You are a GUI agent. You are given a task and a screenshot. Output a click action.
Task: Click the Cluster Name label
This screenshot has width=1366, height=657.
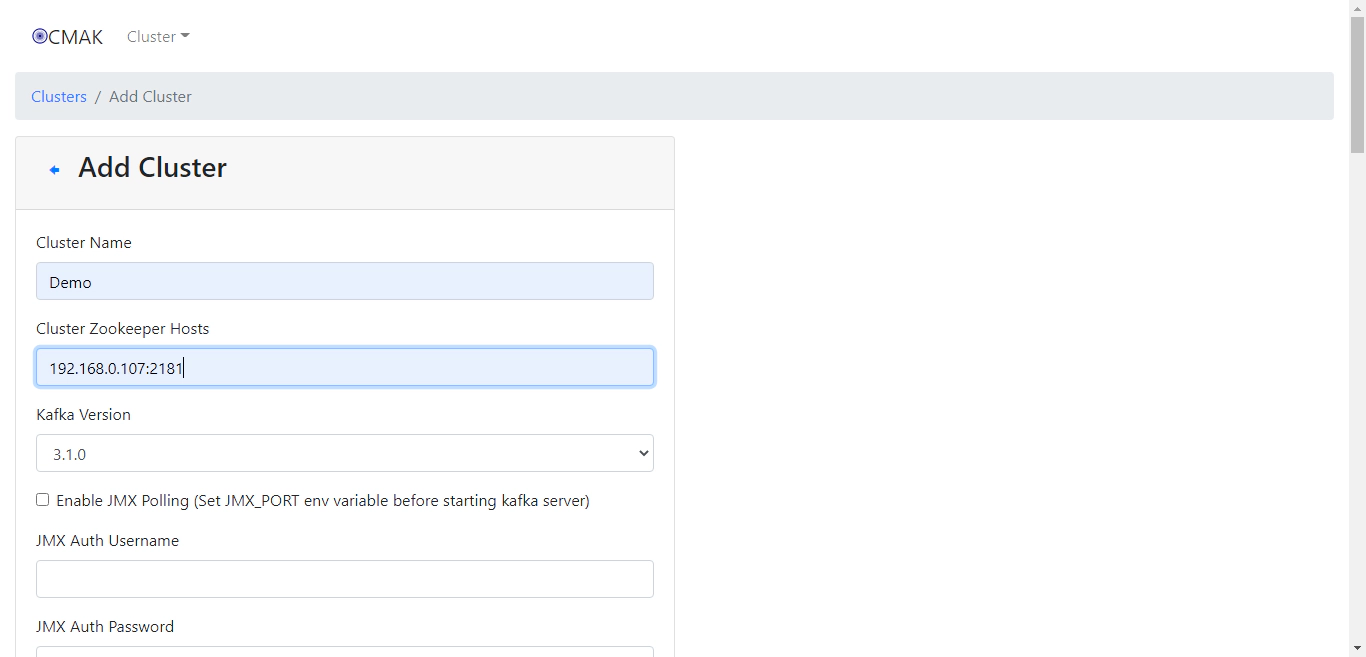[84, 243]
